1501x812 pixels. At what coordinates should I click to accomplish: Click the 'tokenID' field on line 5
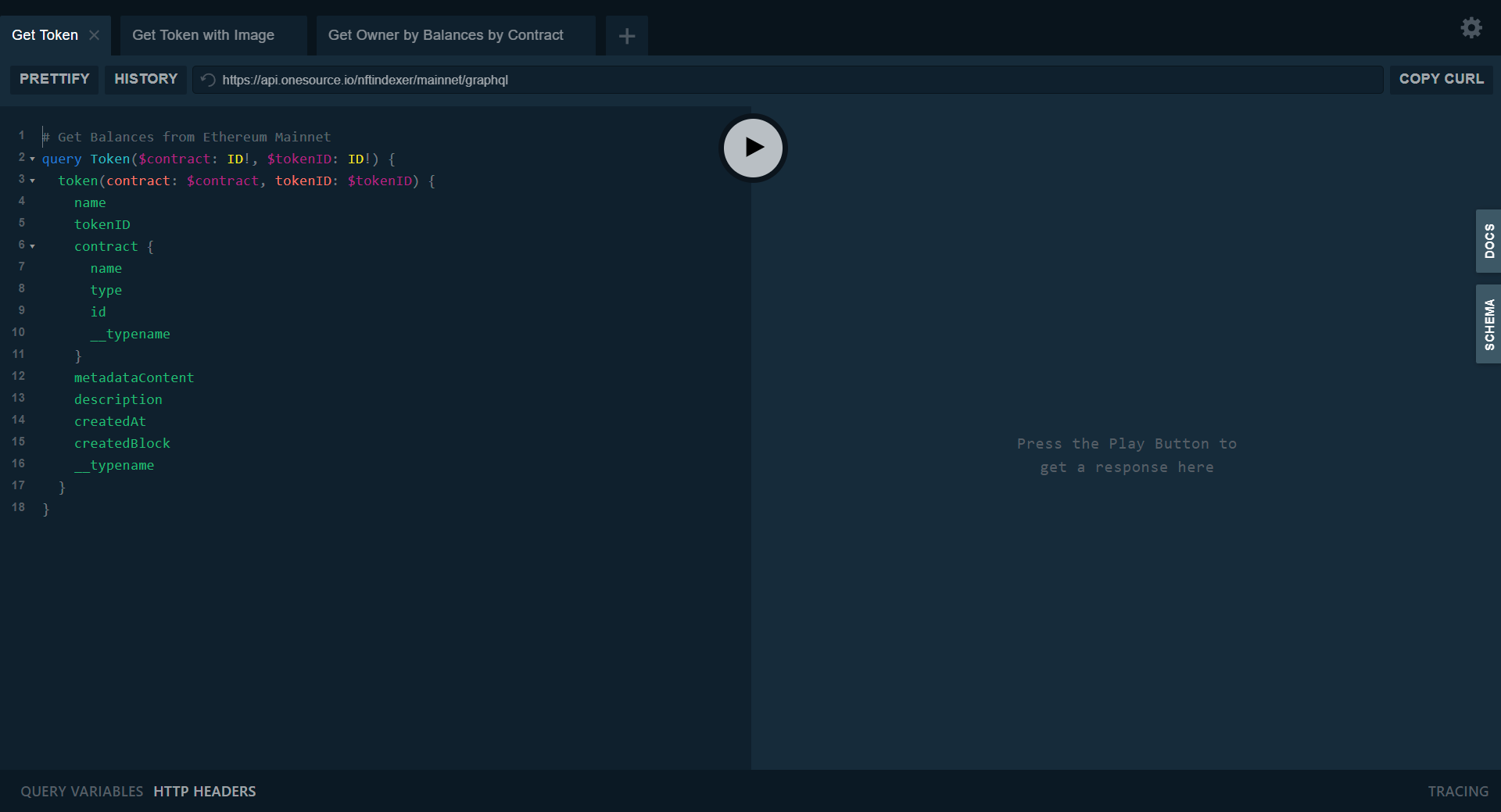pos(102,224)
